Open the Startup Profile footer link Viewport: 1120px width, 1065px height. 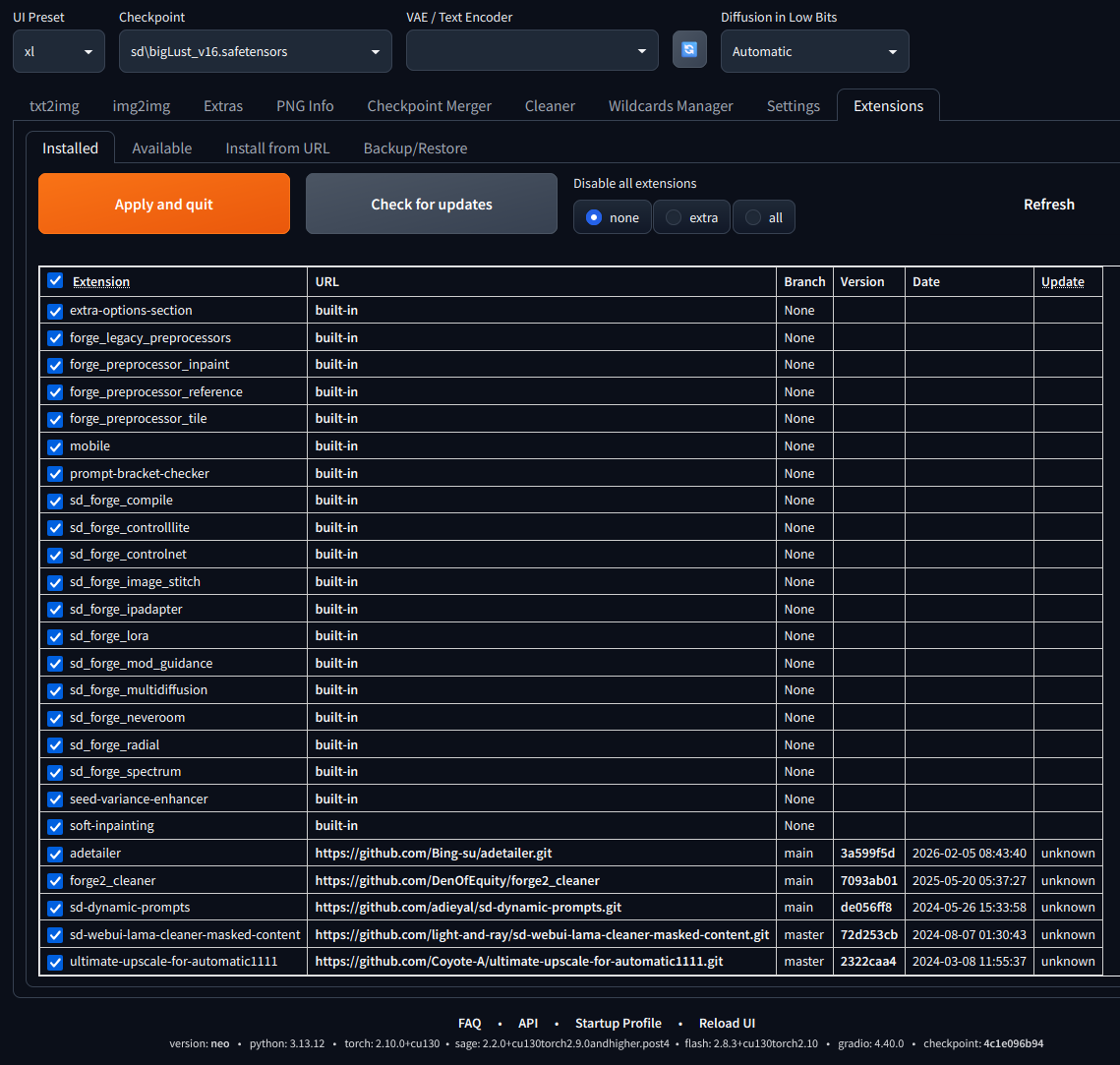tap(618, 1023)
